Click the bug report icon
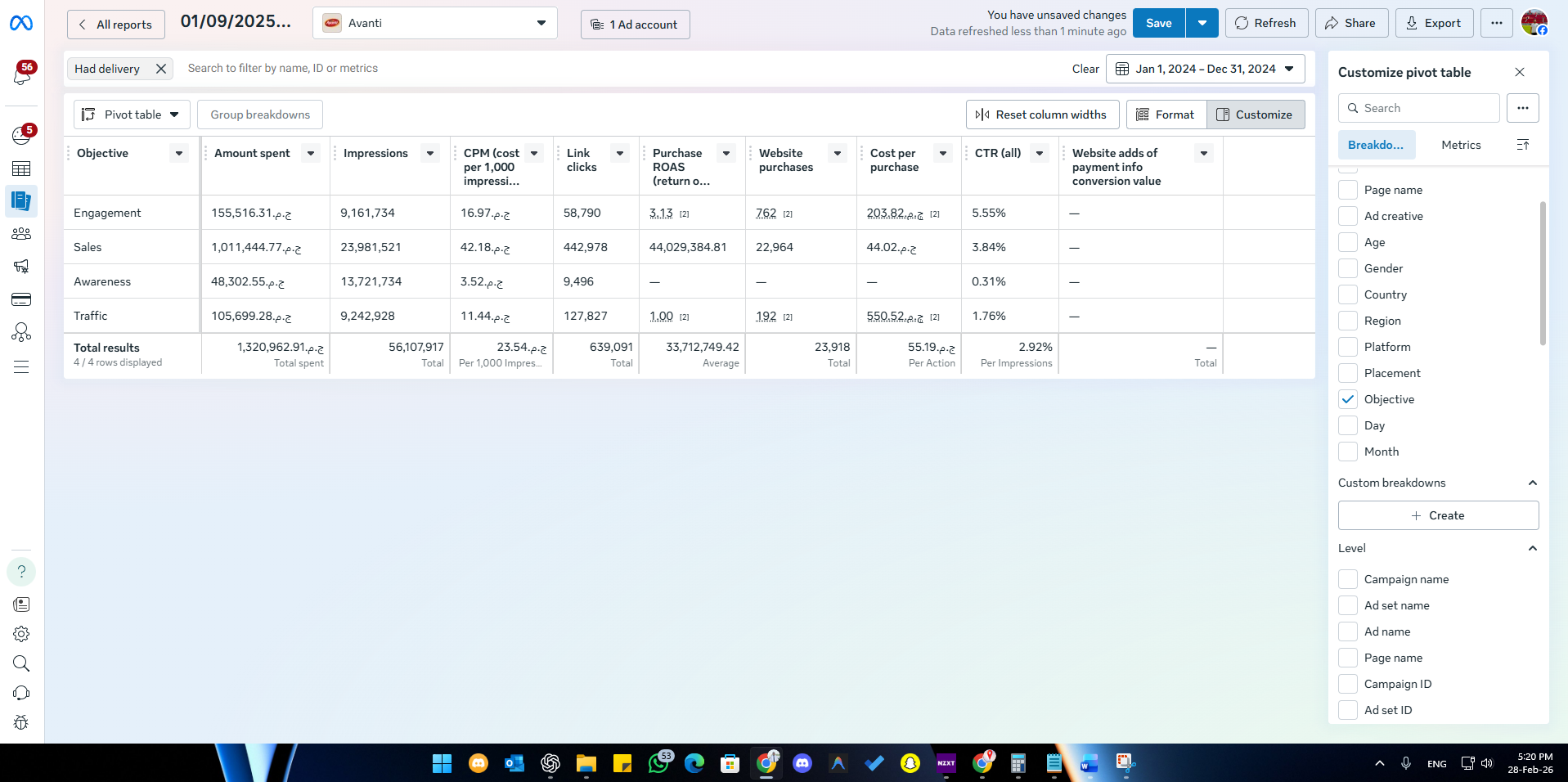This screenshot has width=1568, height=782. pyautogui.click(x=21, y=722)
